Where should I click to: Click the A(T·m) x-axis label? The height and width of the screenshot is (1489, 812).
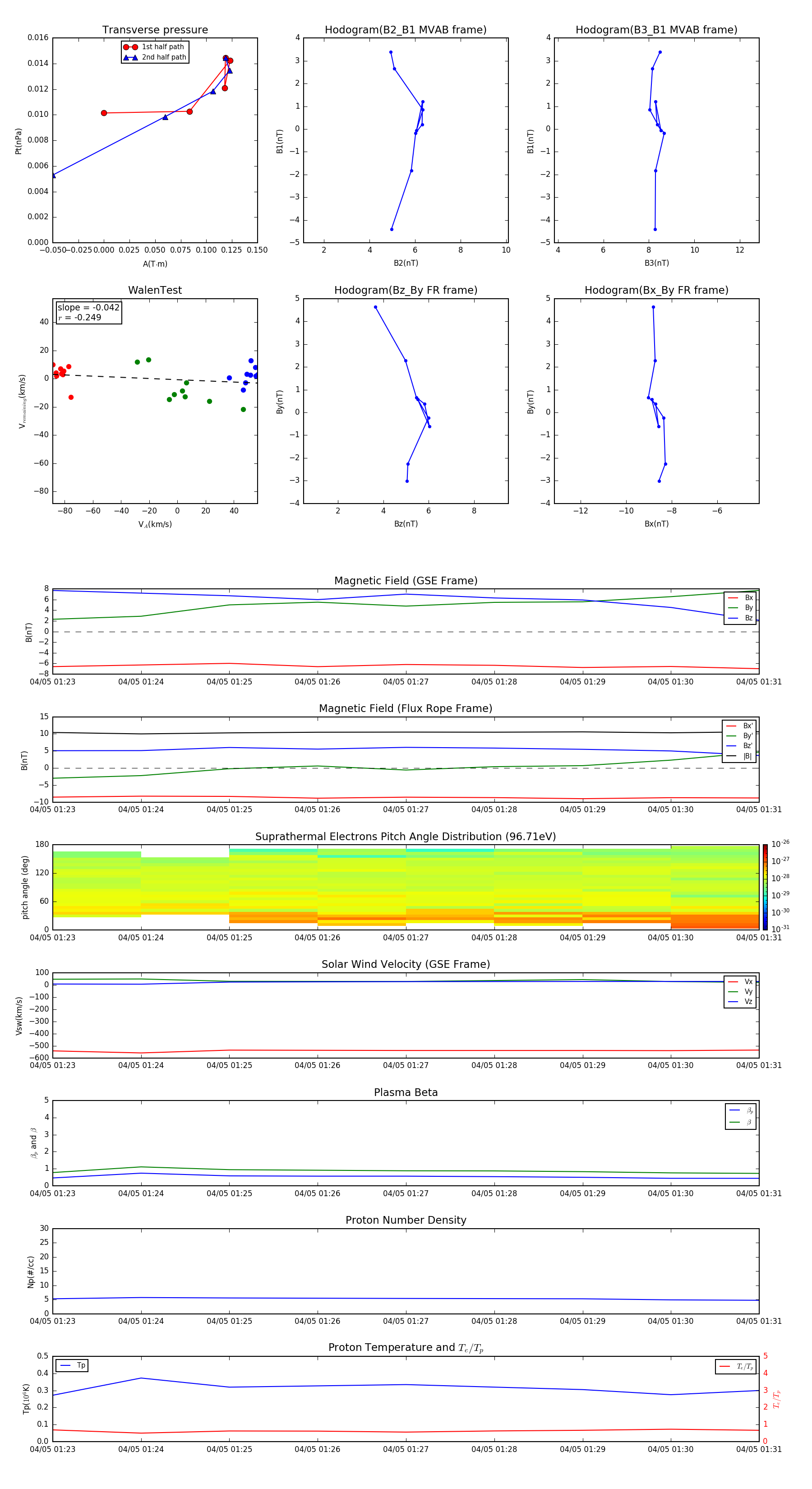click(x=155, y=264)
